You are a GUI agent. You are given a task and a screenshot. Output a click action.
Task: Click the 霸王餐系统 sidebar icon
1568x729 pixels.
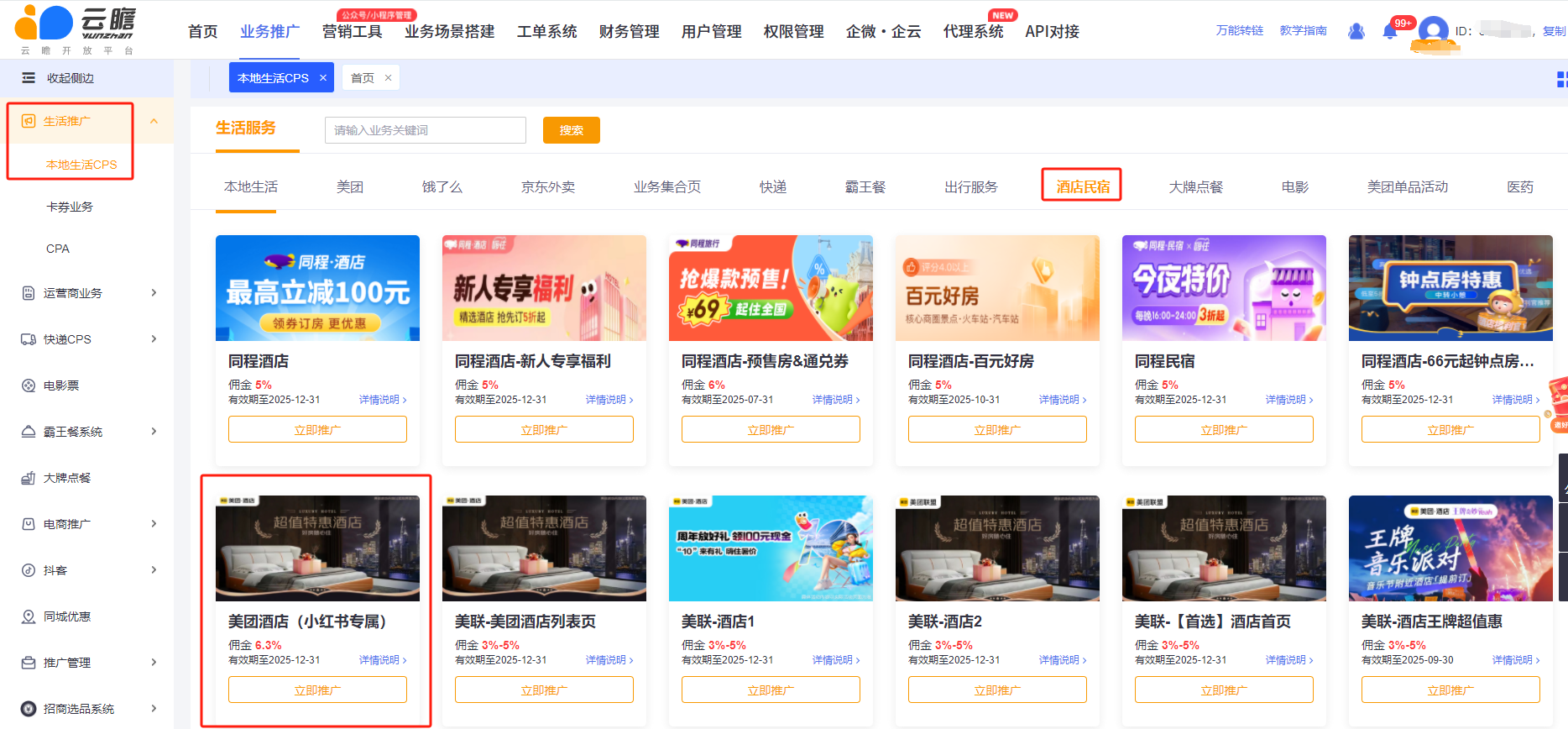[x=29, y=432]
